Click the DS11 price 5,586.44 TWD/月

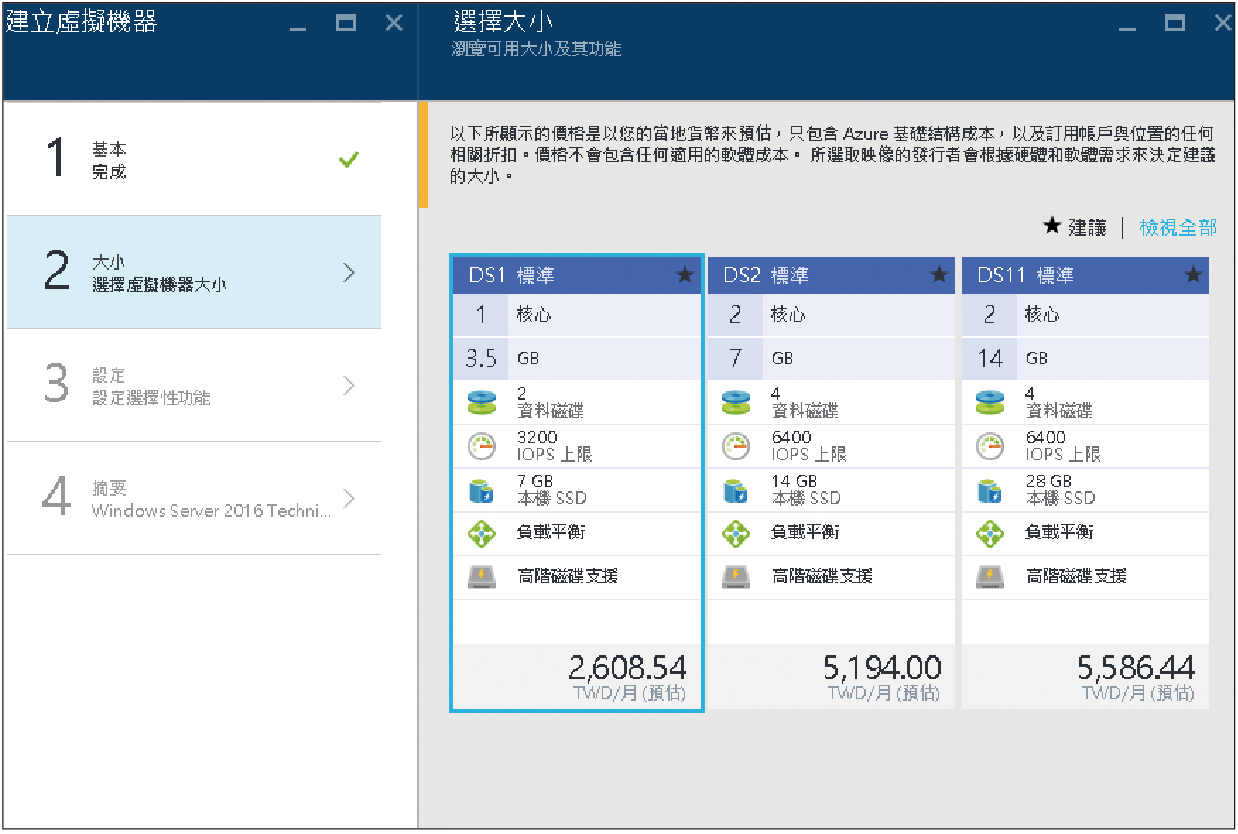point(1136,677)
